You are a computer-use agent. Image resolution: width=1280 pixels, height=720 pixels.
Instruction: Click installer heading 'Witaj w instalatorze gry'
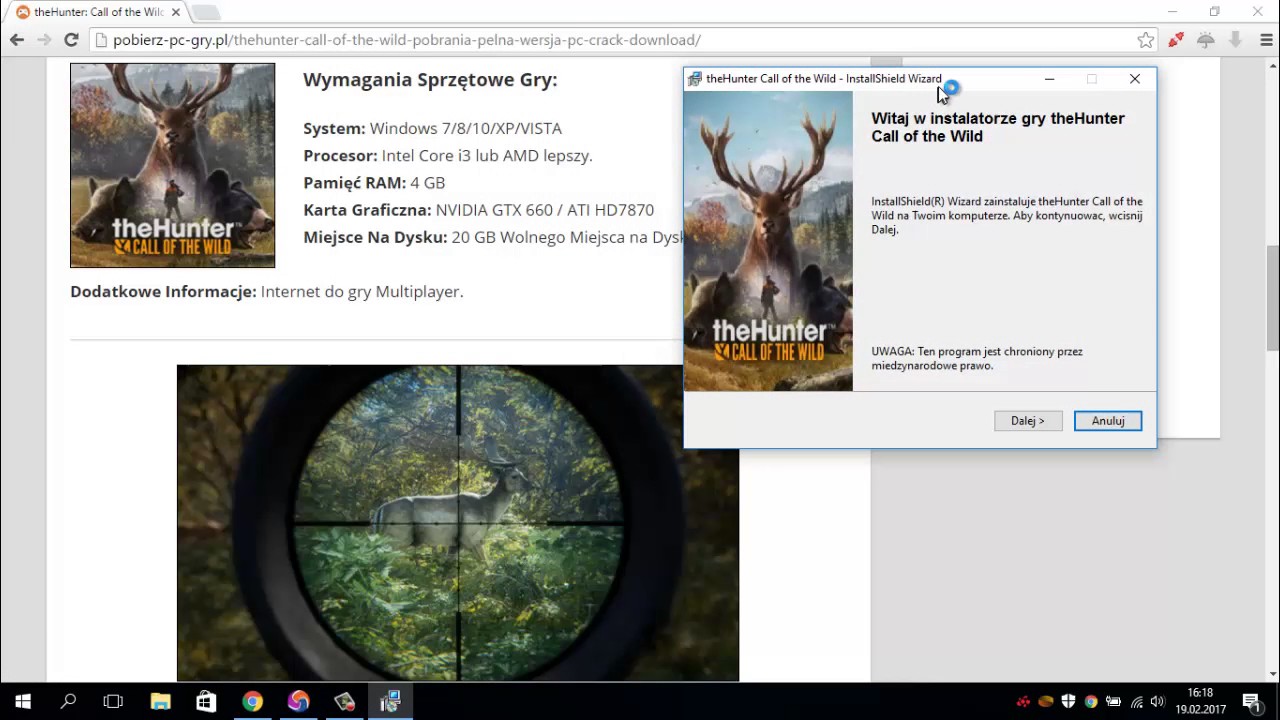click(998, 127)
